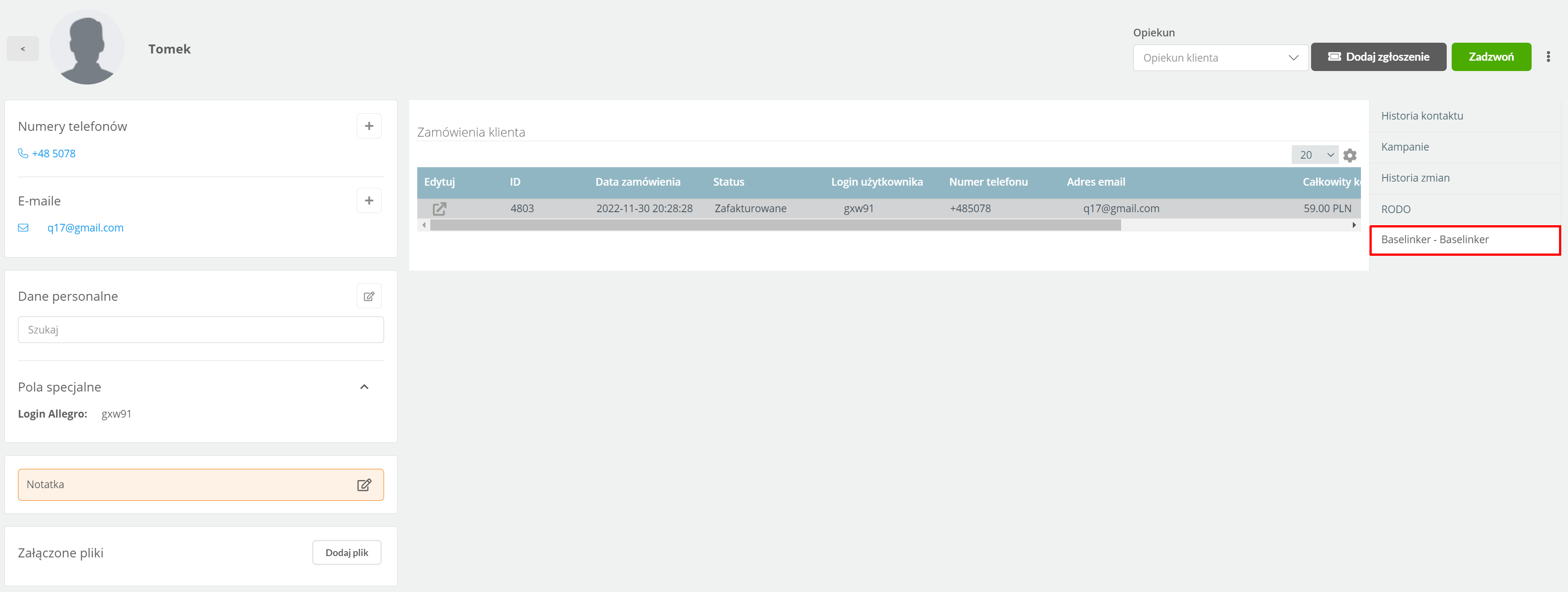This screenshot has height=592, width=1568.
Task: Sort by Adres email column
Action: 1095,182
